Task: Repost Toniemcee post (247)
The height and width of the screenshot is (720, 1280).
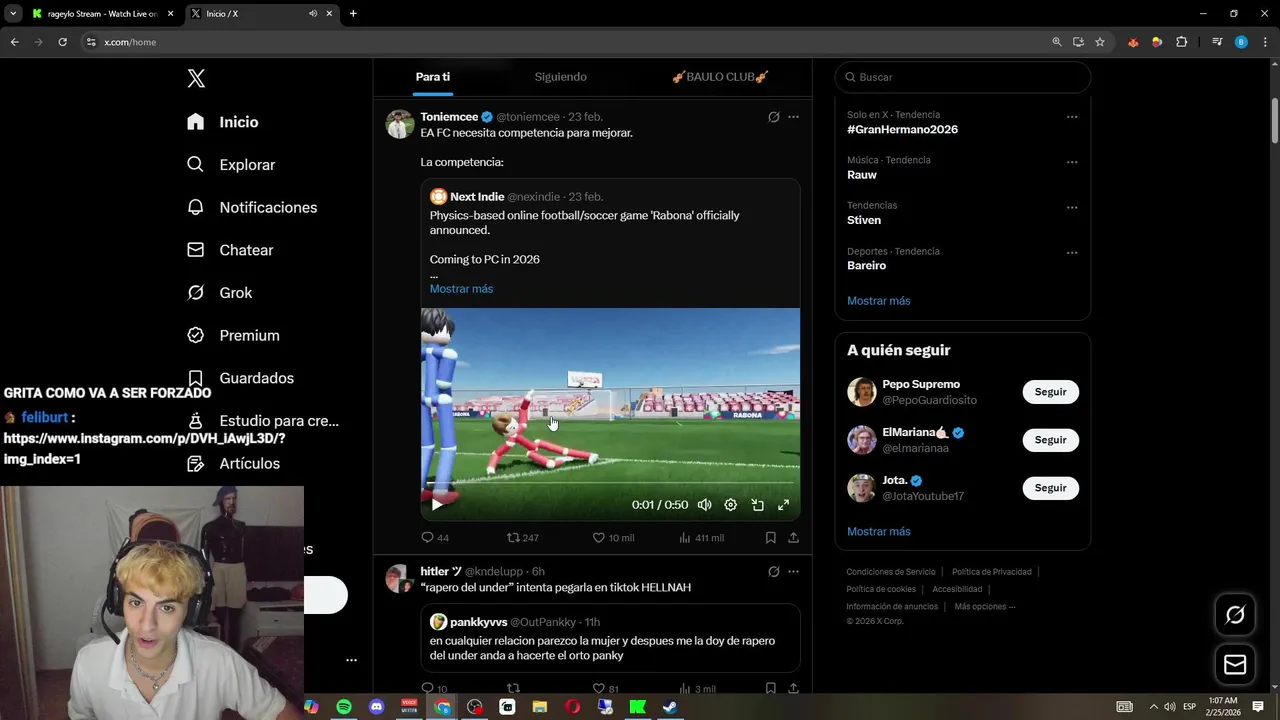Action: pyautogui.click(x=523, y=538)
